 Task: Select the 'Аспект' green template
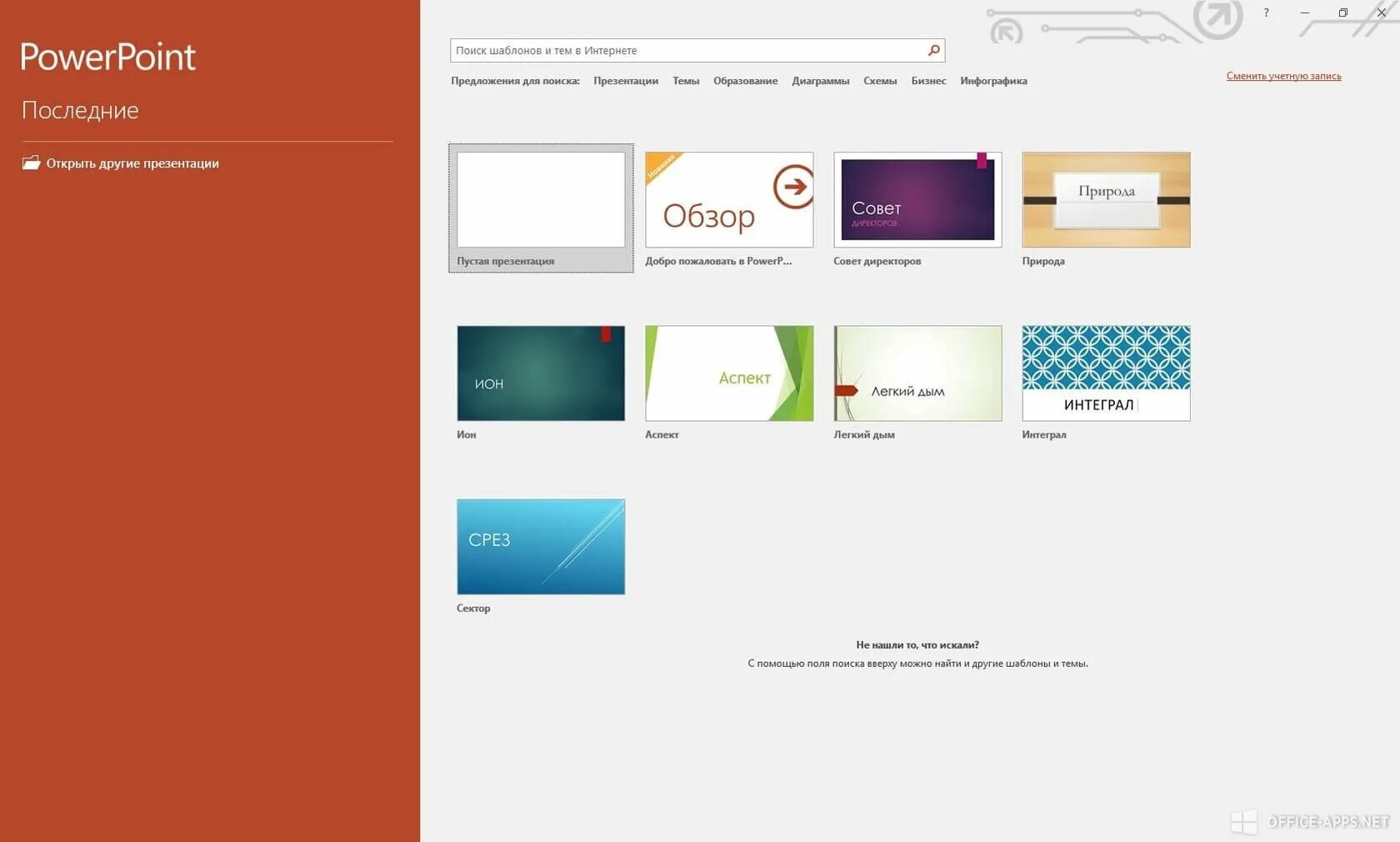[729, 373]
